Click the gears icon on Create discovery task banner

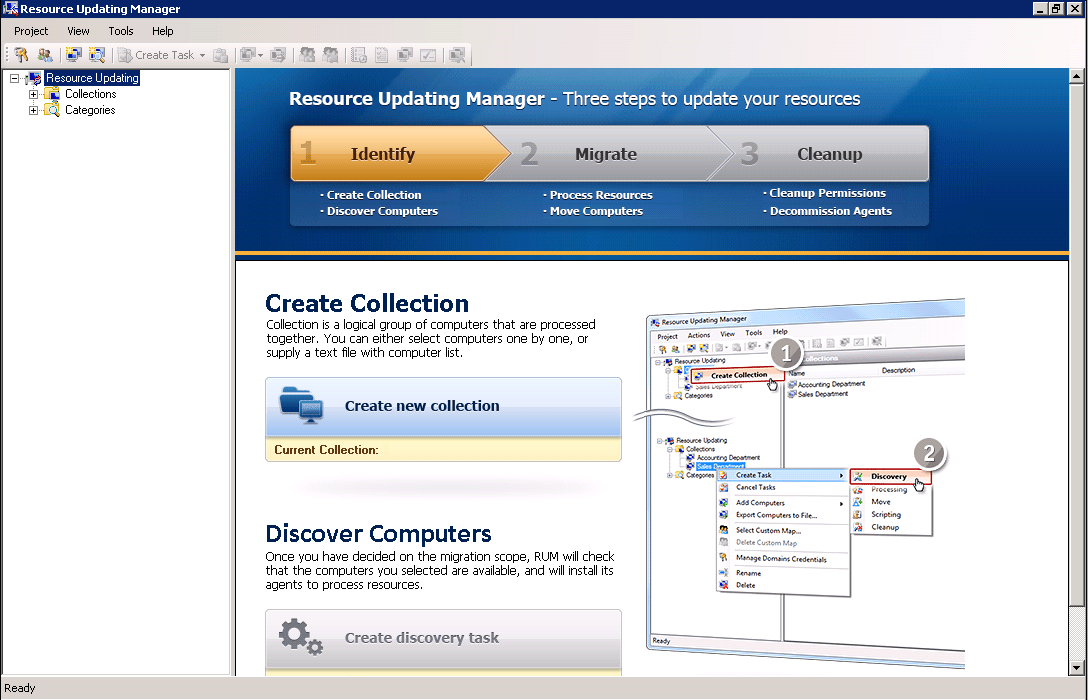(x=300, y=637)
